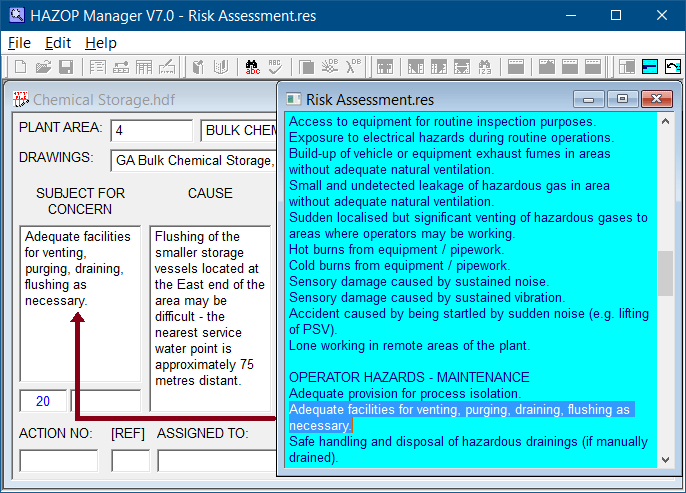Click the text lines document toolbar icon
Viewport: 686px width, 493px height.
coord(98,67)
